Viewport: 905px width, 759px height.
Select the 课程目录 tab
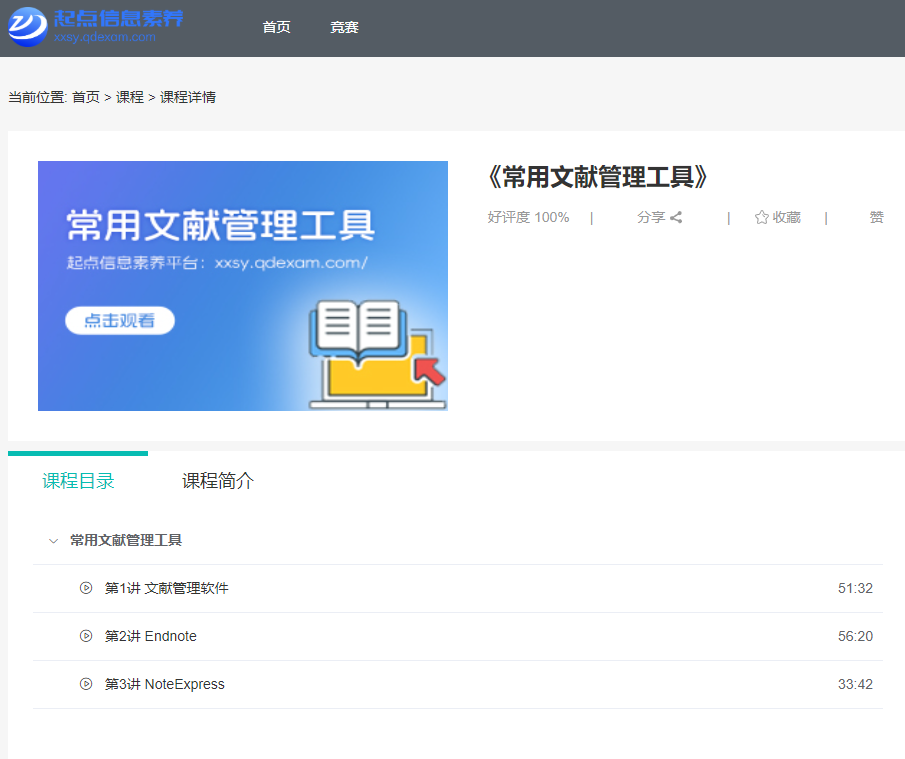click(78, 481)
